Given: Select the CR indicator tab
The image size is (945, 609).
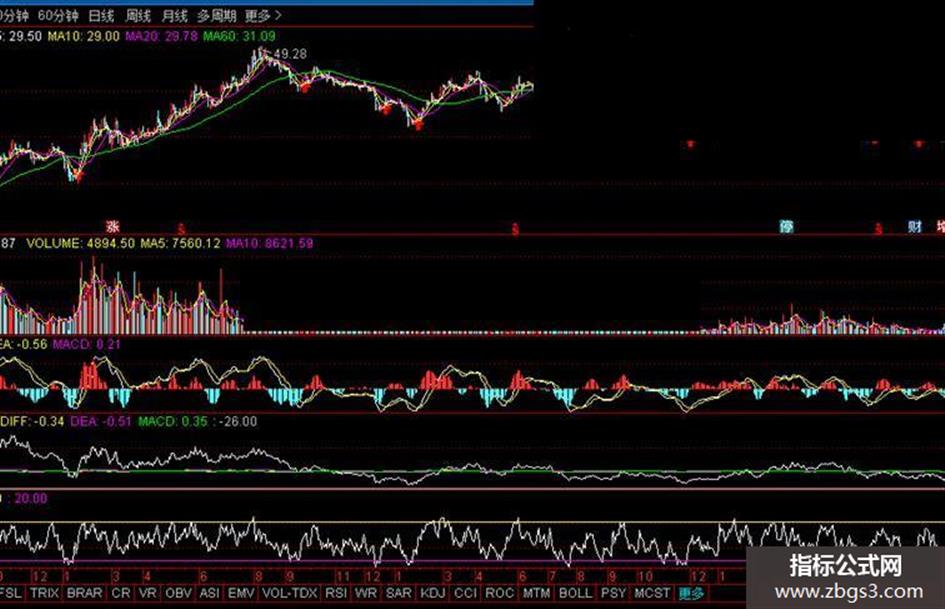Looking at the screenshot, I should (x=121, y=593).
